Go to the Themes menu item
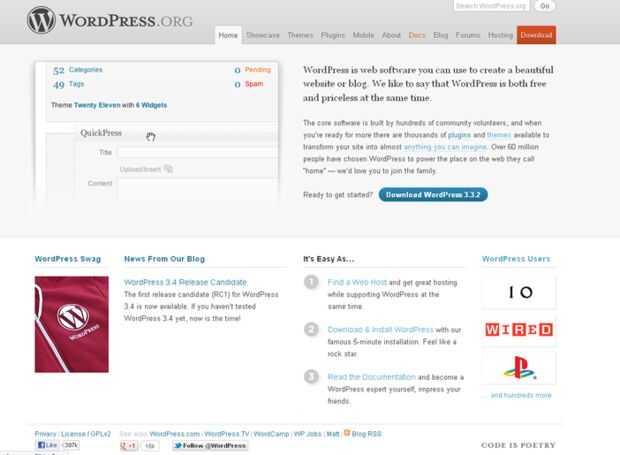Image resolution: width=620 pixels, height=455 pixels. click(x=300, y=35)
